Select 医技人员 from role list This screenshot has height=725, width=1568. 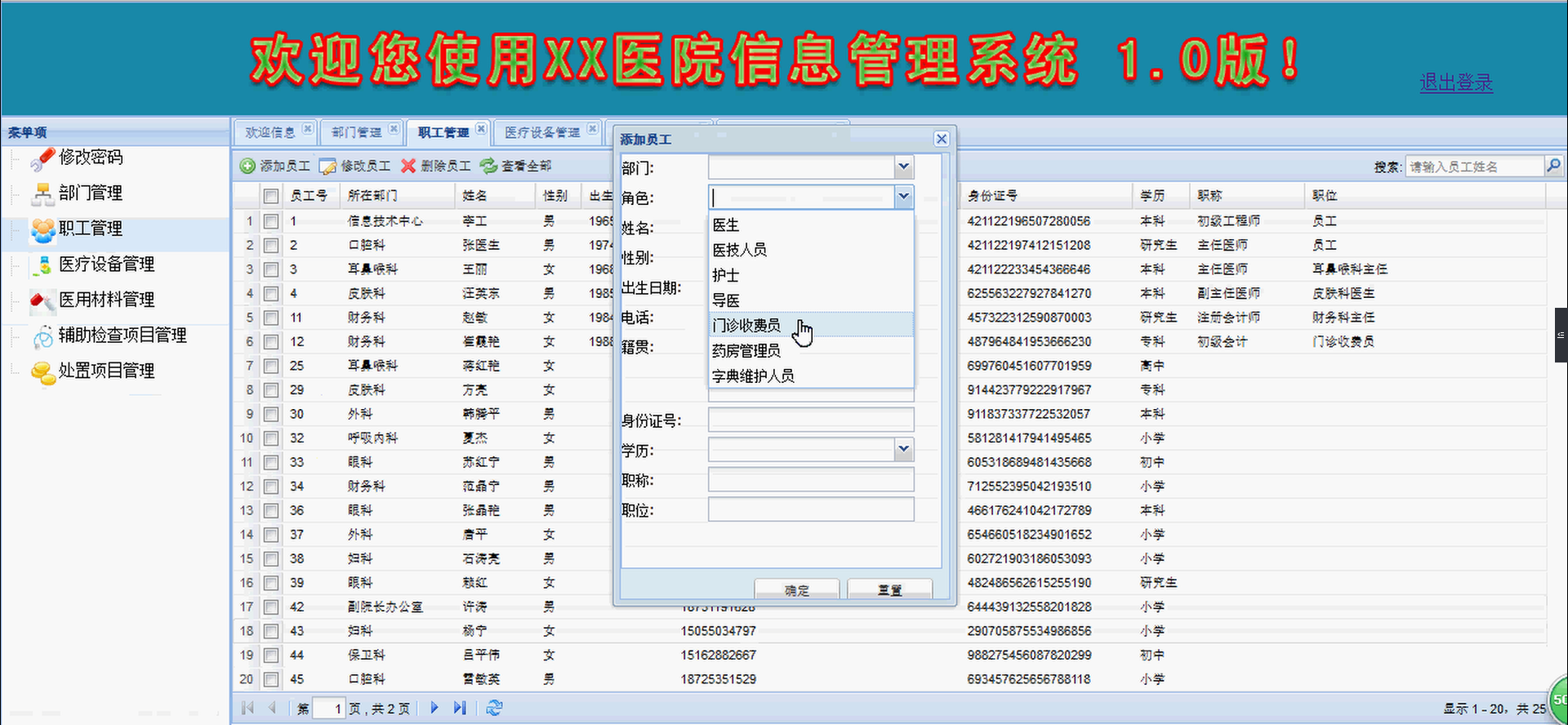[811, 250]
